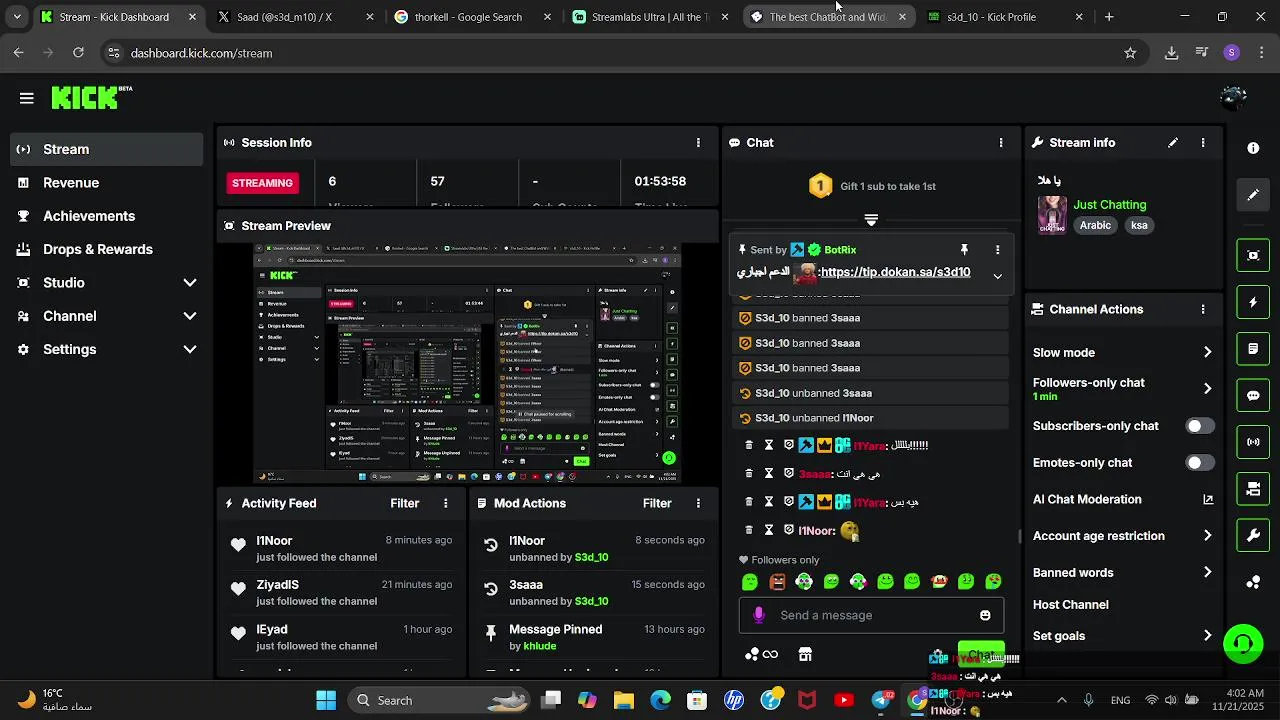Select the Arabic tag chip

tap(1095, 225)
